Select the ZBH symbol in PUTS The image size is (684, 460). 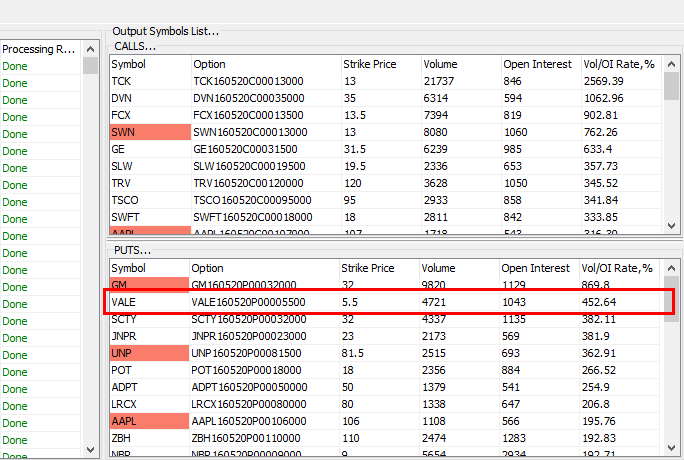tap(121, 438)
